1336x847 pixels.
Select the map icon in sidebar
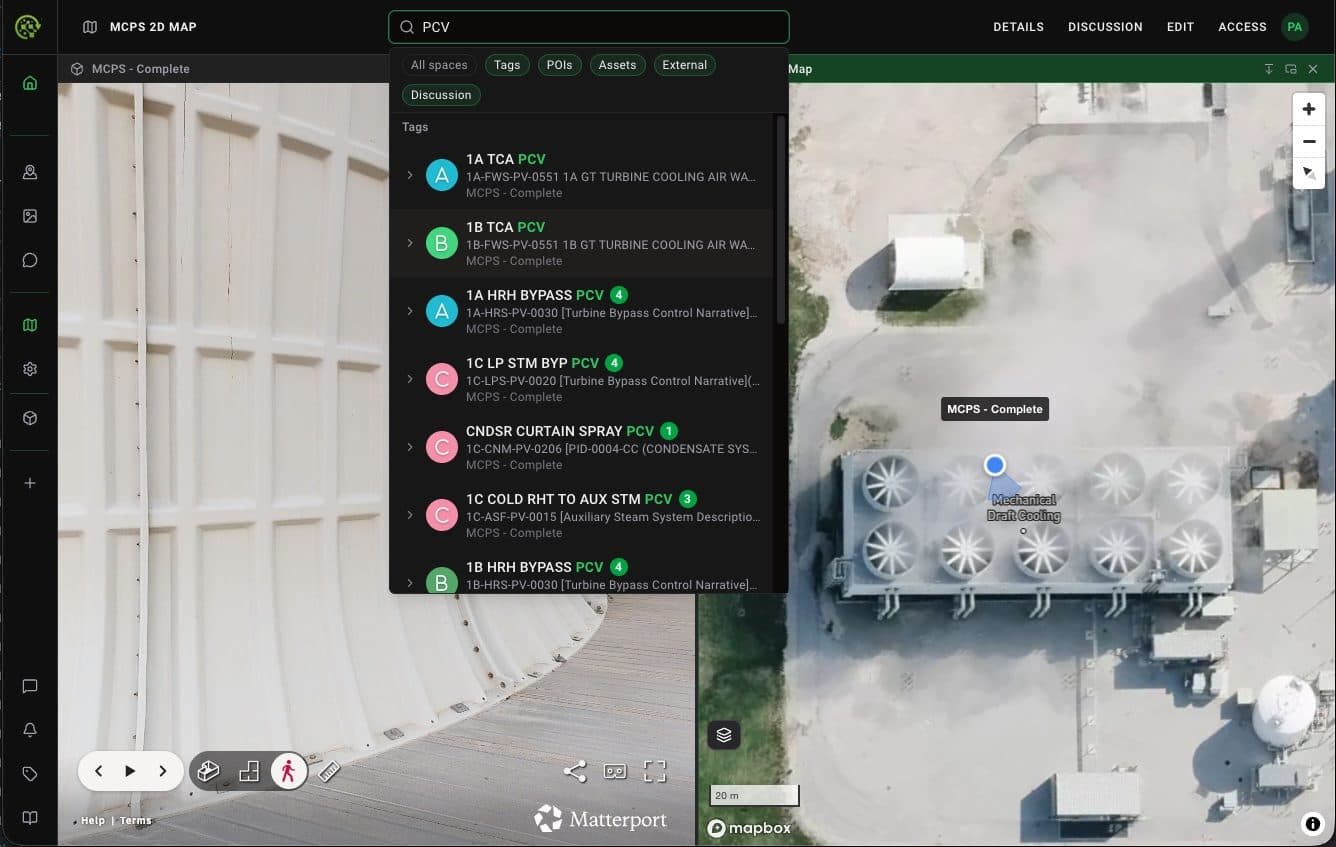[x=29, y=325]
